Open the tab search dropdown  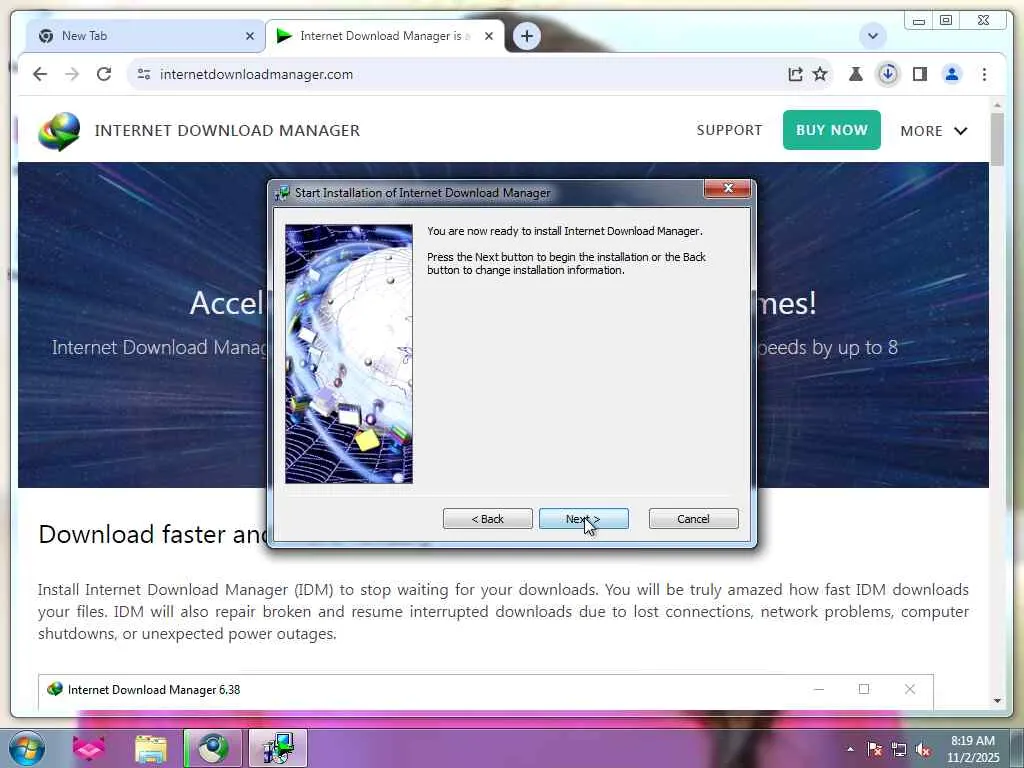(x=872, y=36)
